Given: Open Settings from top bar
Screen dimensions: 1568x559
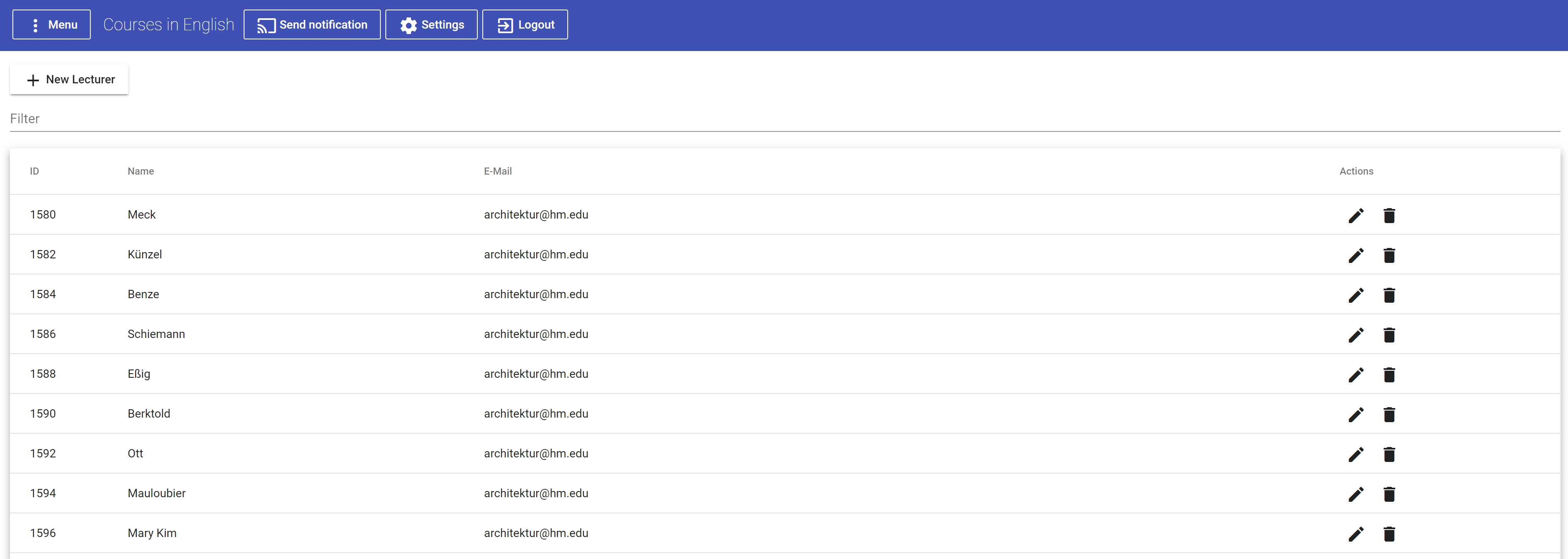Looking at the screenshot, I should 431,24.
